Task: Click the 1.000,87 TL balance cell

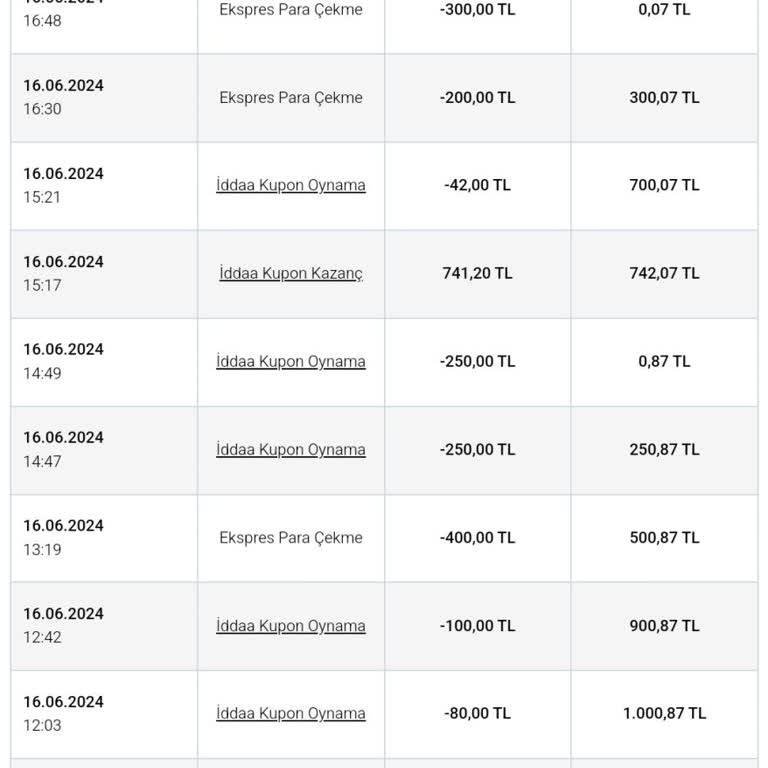Action: pos(664,713)
